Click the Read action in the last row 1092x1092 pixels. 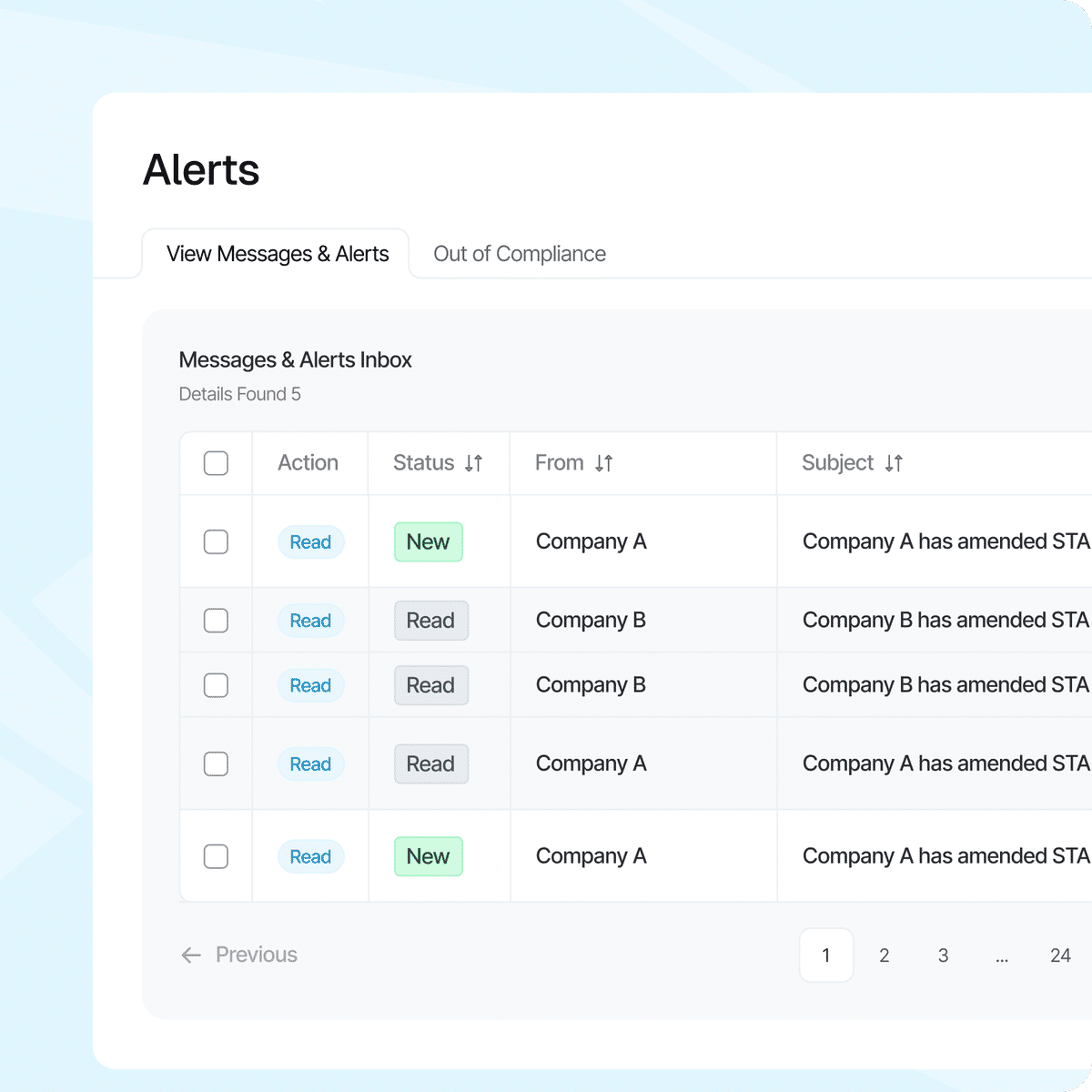[x=310, y=856]
